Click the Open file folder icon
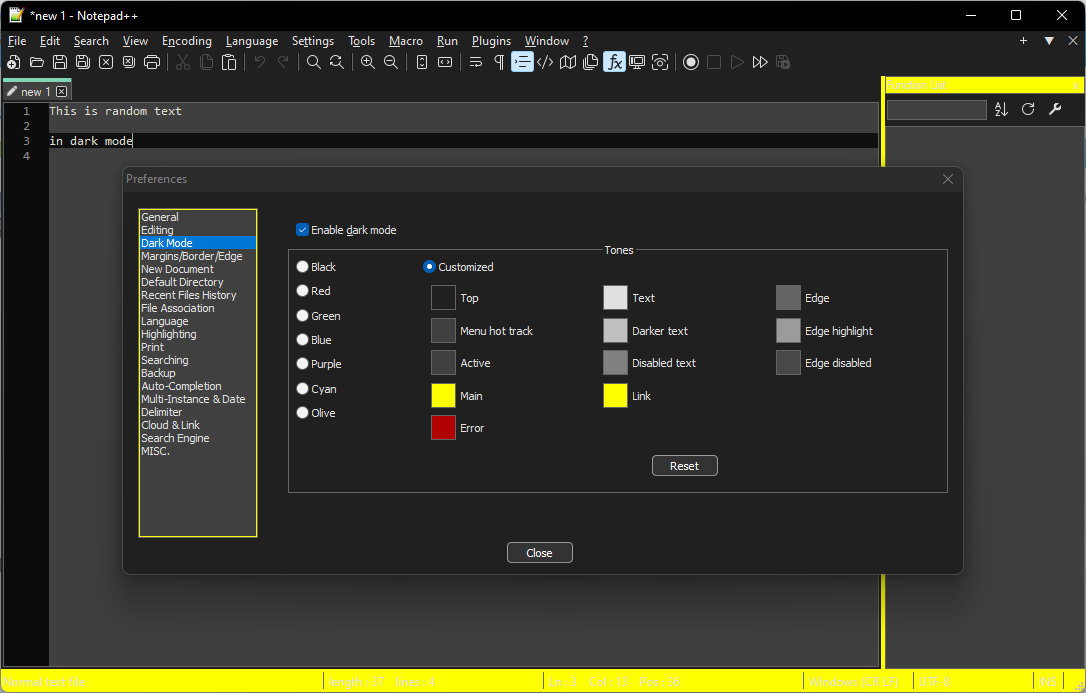This screenshot has width=1086, height=693. pos(37,62)
